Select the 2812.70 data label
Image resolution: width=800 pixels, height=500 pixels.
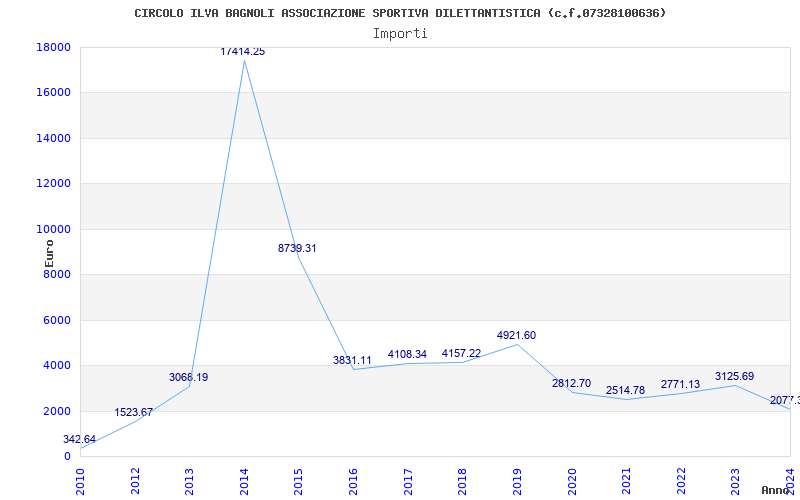[571, 383]
